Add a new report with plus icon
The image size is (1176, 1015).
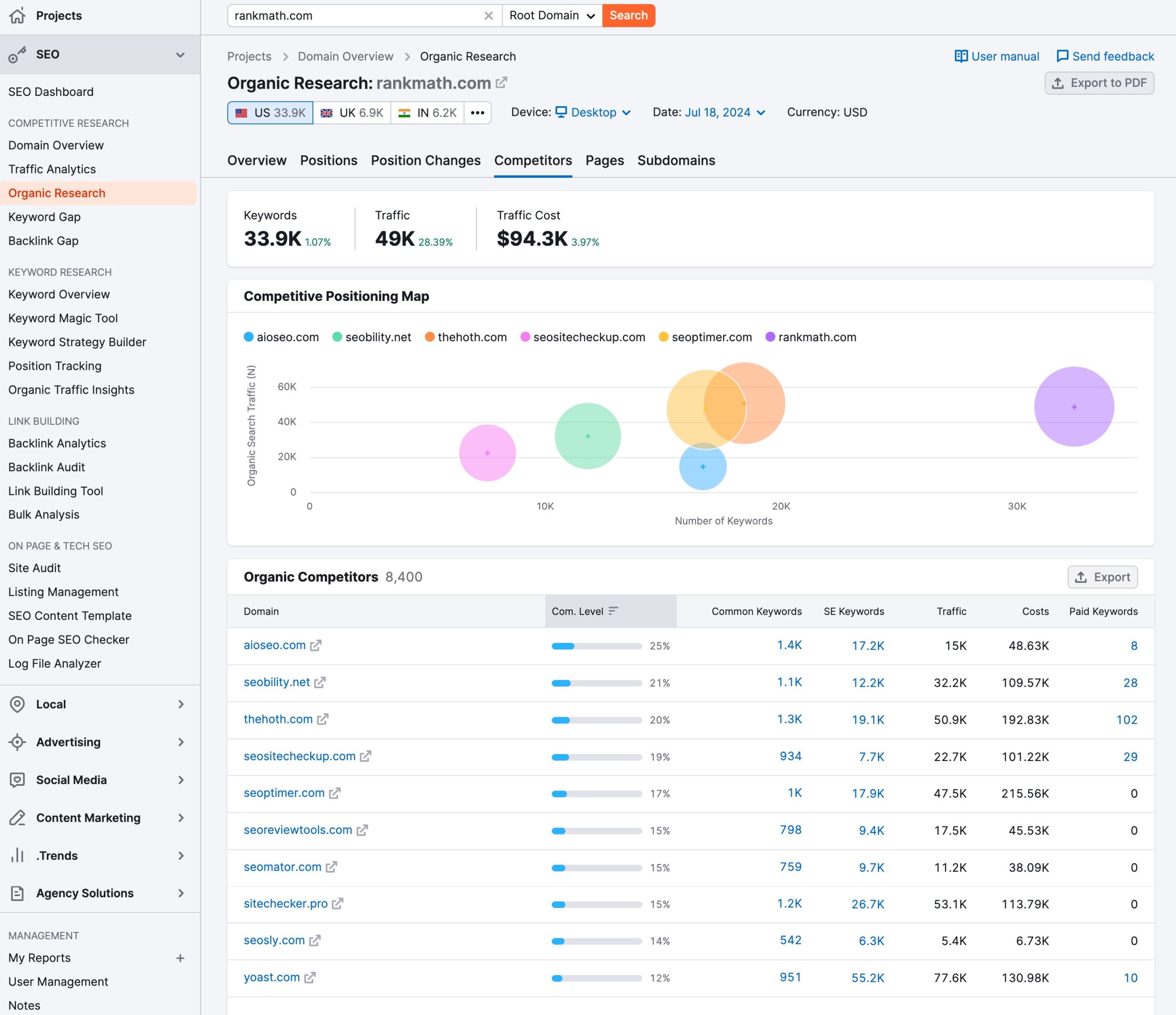tap(180, 958)
